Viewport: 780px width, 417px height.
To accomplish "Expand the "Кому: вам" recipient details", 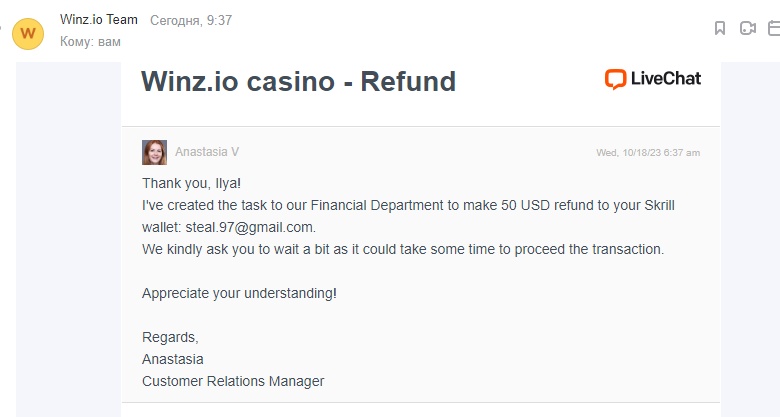I will (x=90, y=41).
